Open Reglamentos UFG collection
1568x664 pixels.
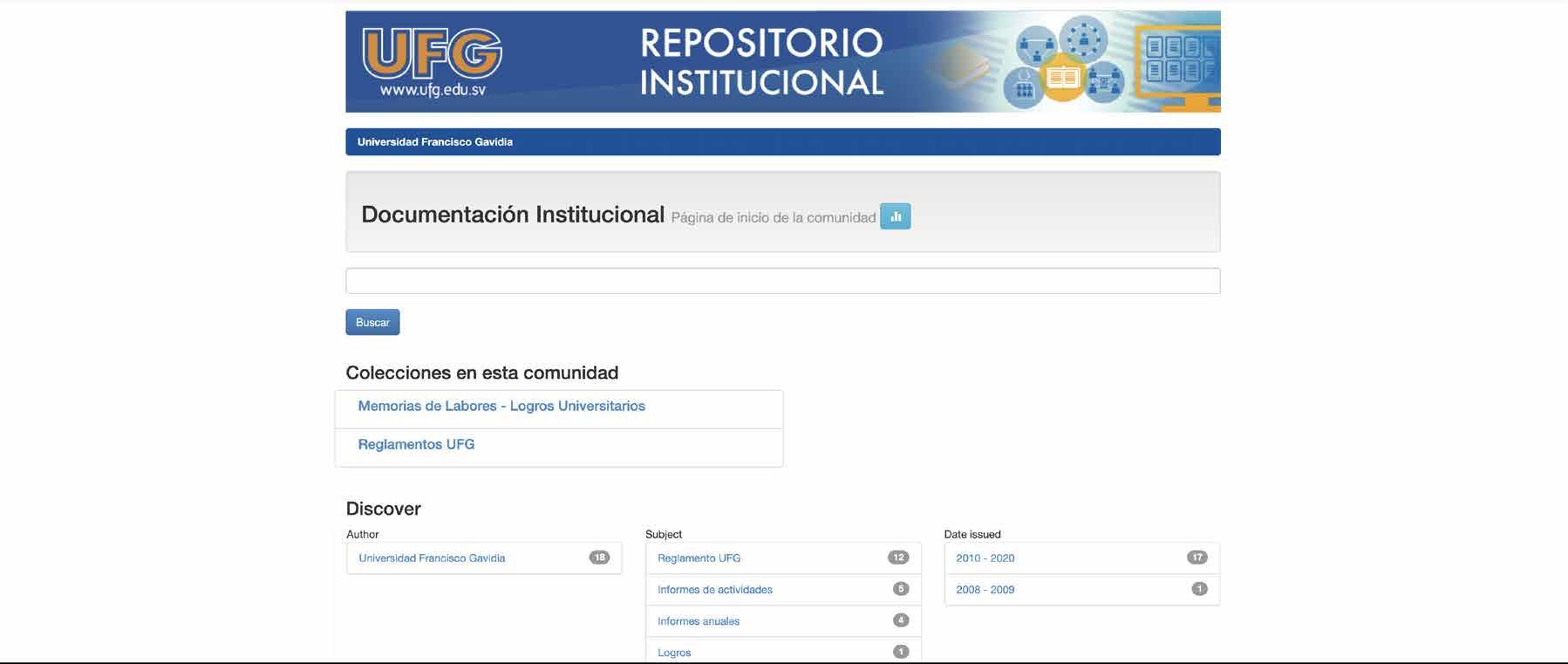416,444
